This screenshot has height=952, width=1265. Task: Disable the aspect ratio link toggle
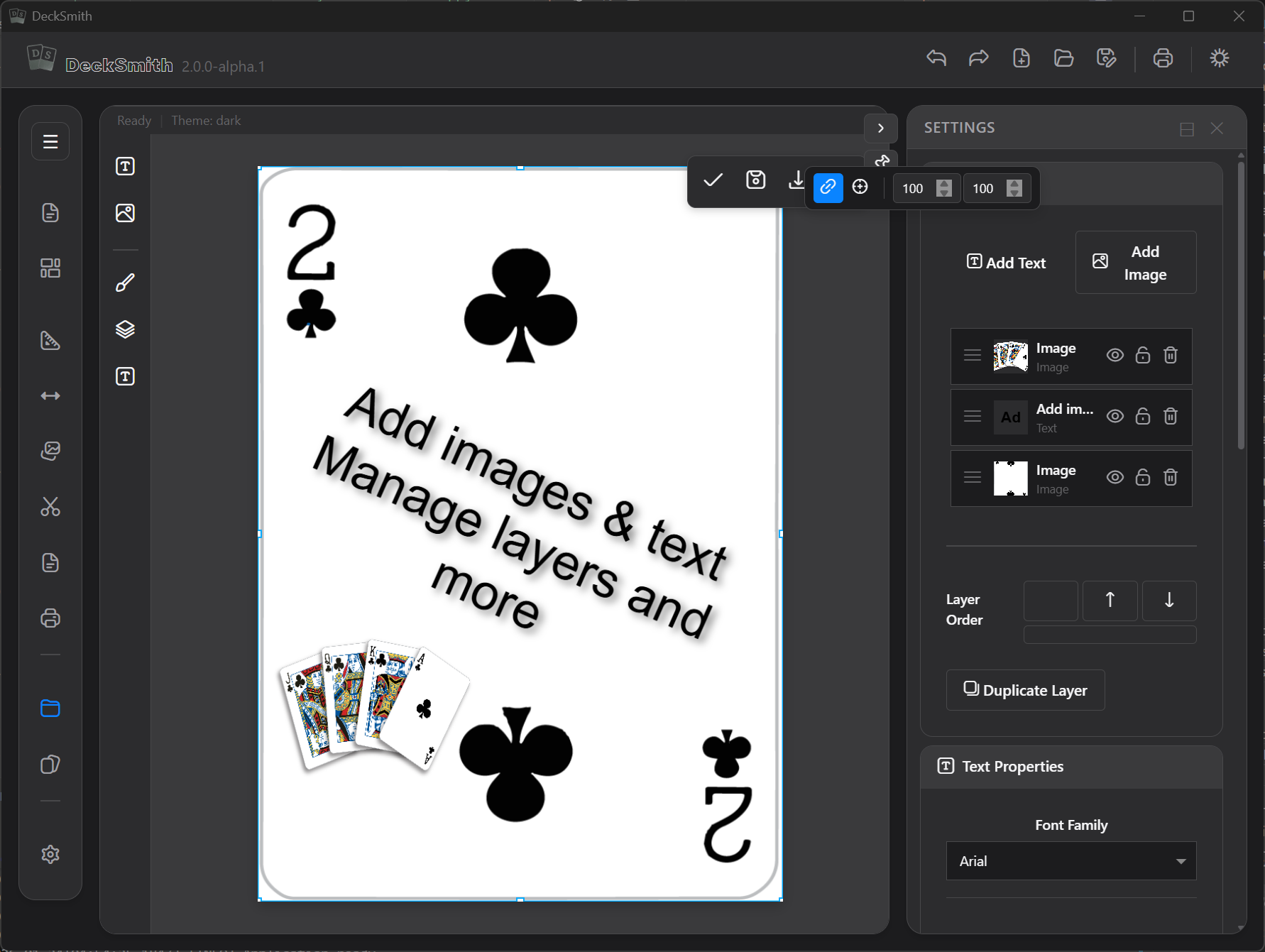[x=827, y=187]
